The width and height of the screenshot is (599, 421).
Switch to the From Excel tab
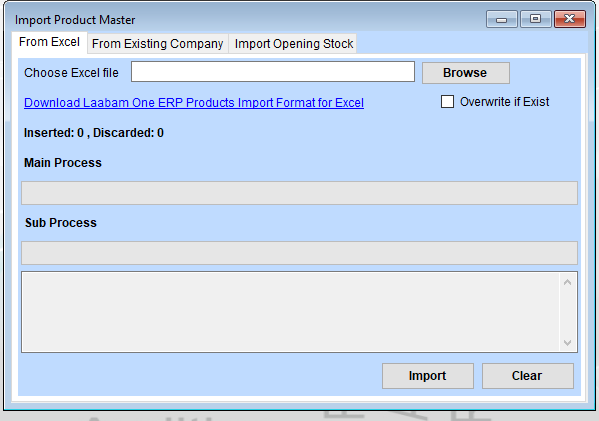(49, 42)
